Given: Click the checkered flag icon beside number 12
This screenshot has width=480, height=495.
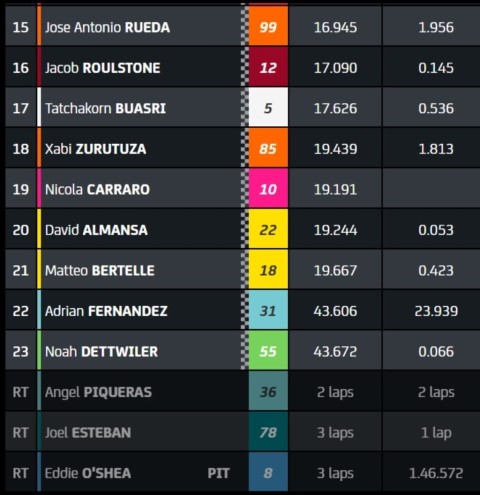Looking at the screenshot, I should coord(245,67).
